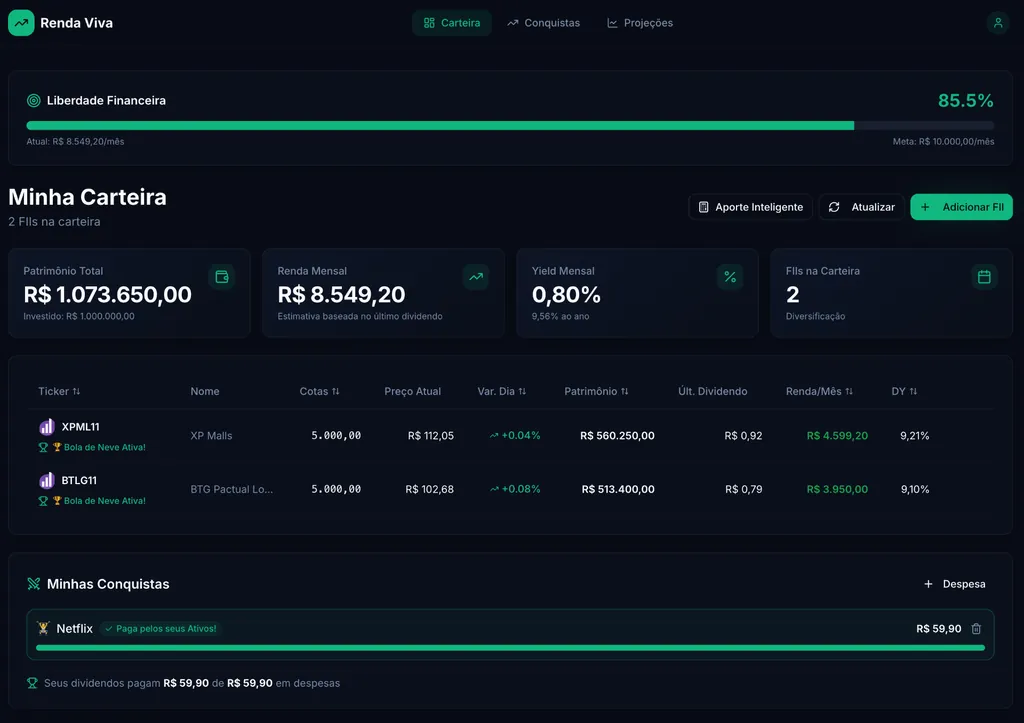Click the Renda Viva brand name

pyautogui.click(x=76, y=23)
